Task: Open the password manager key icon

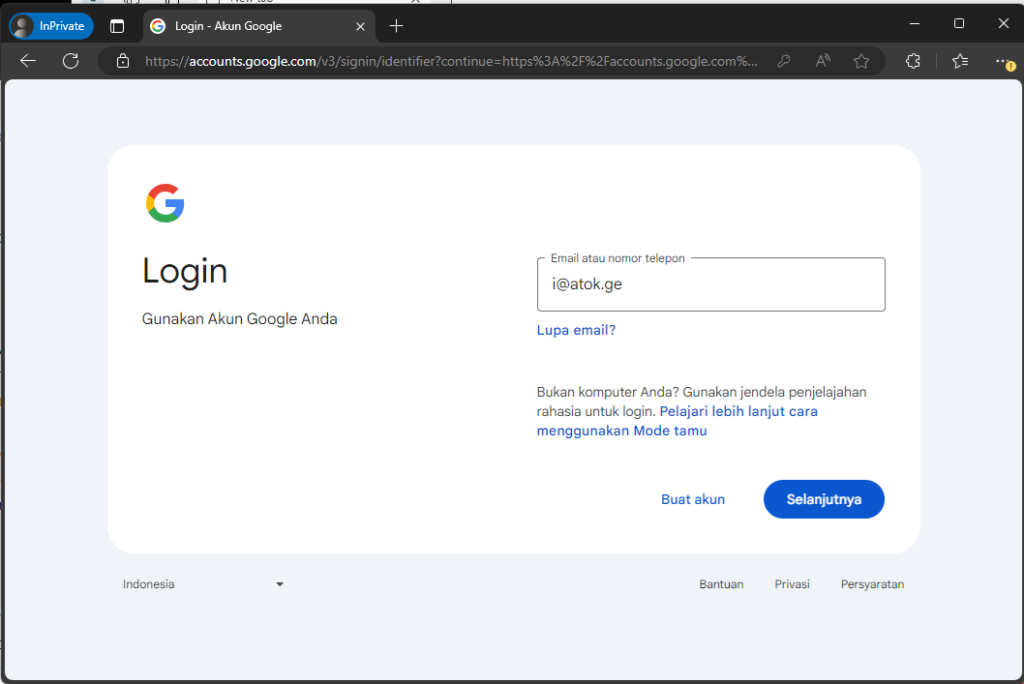Action: click(784, 61)
